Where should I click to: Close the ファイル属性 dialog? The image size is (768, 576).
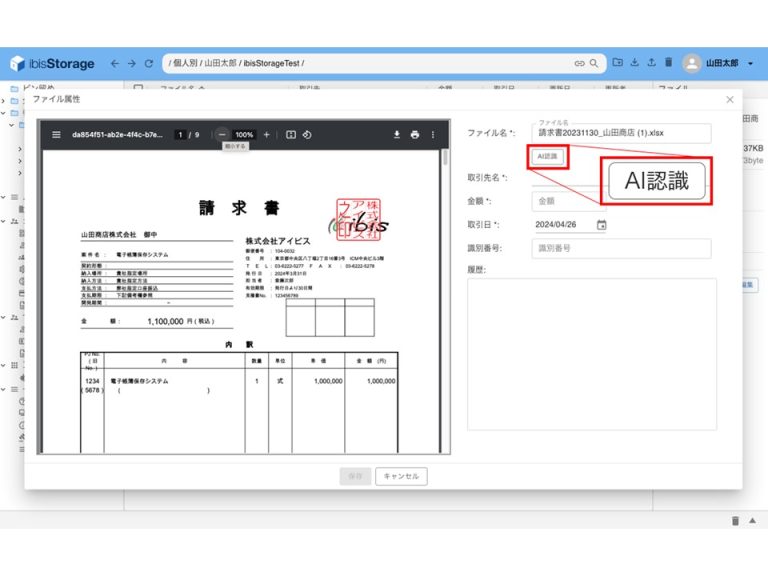[730, 99]
